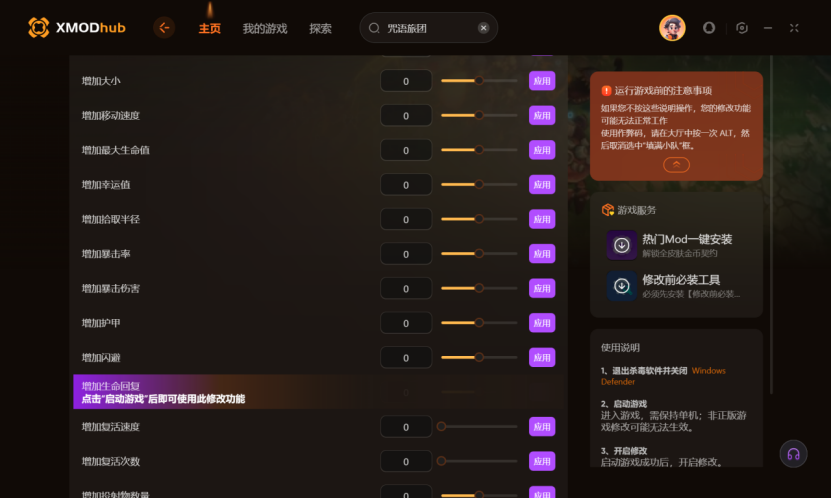This screenshot has height=498, width=831.
Task: Select the 主页 tab
Action: 210,29
